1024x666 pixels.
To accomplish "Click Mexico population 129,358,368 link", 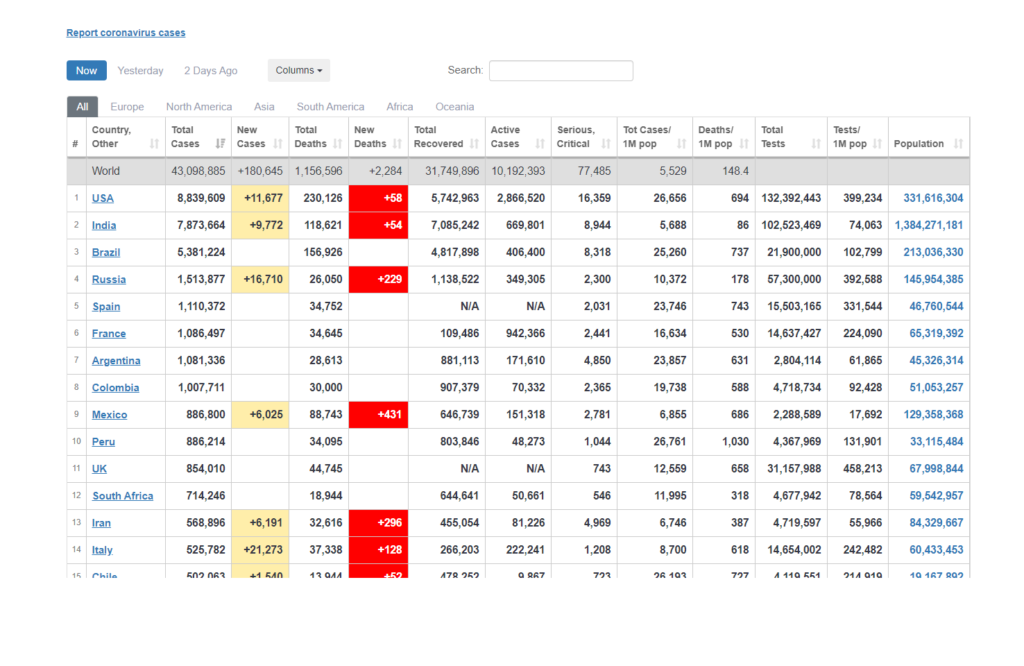I will click(x=933, y=415).
